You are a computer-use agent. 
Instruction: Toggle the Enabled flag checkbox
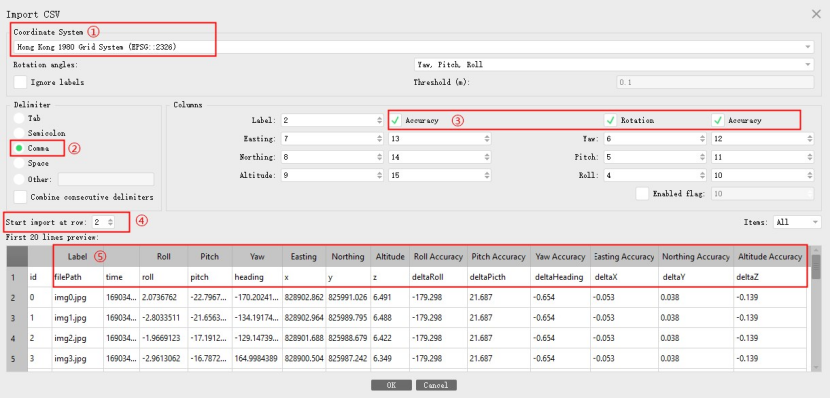[x=642, y=194]
